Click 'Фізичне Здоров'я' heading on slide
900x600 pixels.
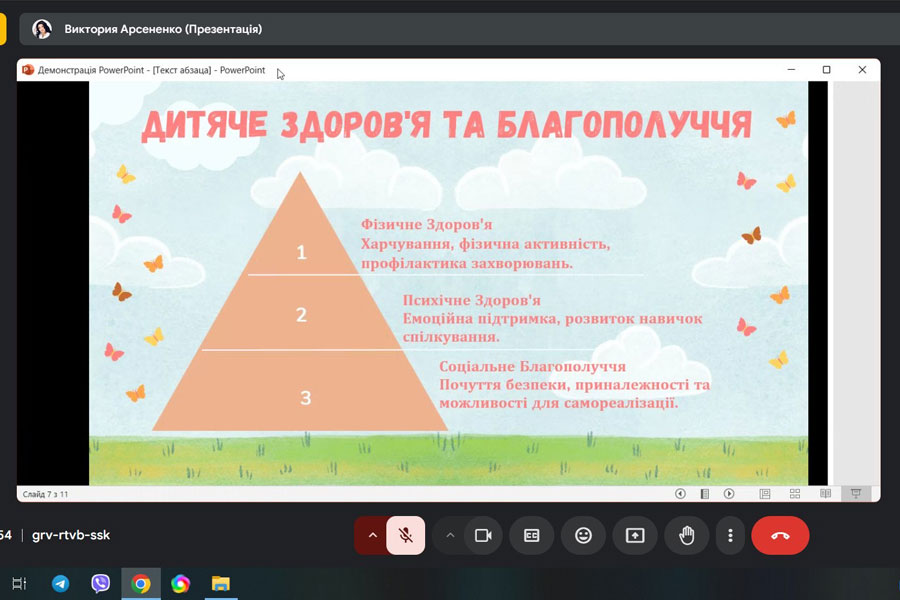[x=426, y=224]
